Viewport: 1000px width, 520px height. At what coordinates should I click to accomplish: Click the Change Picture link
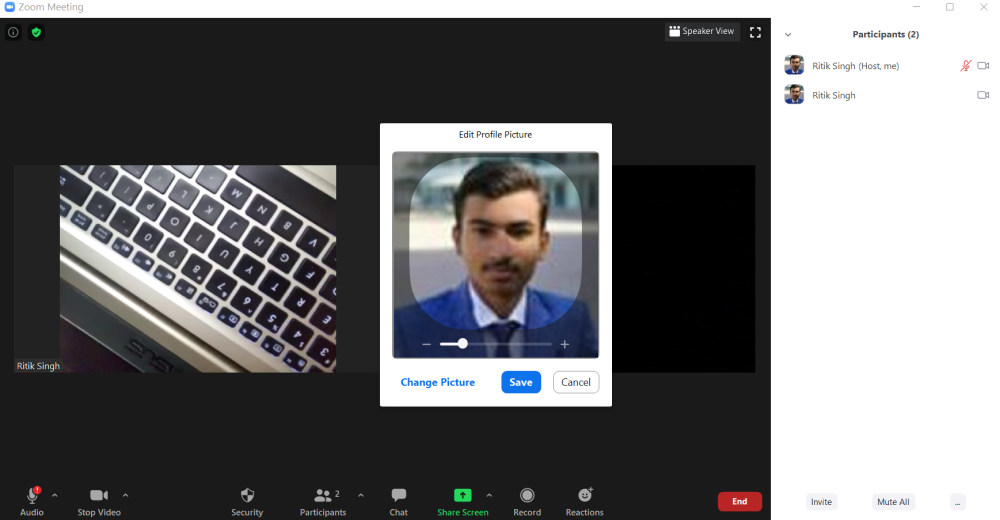437,382
